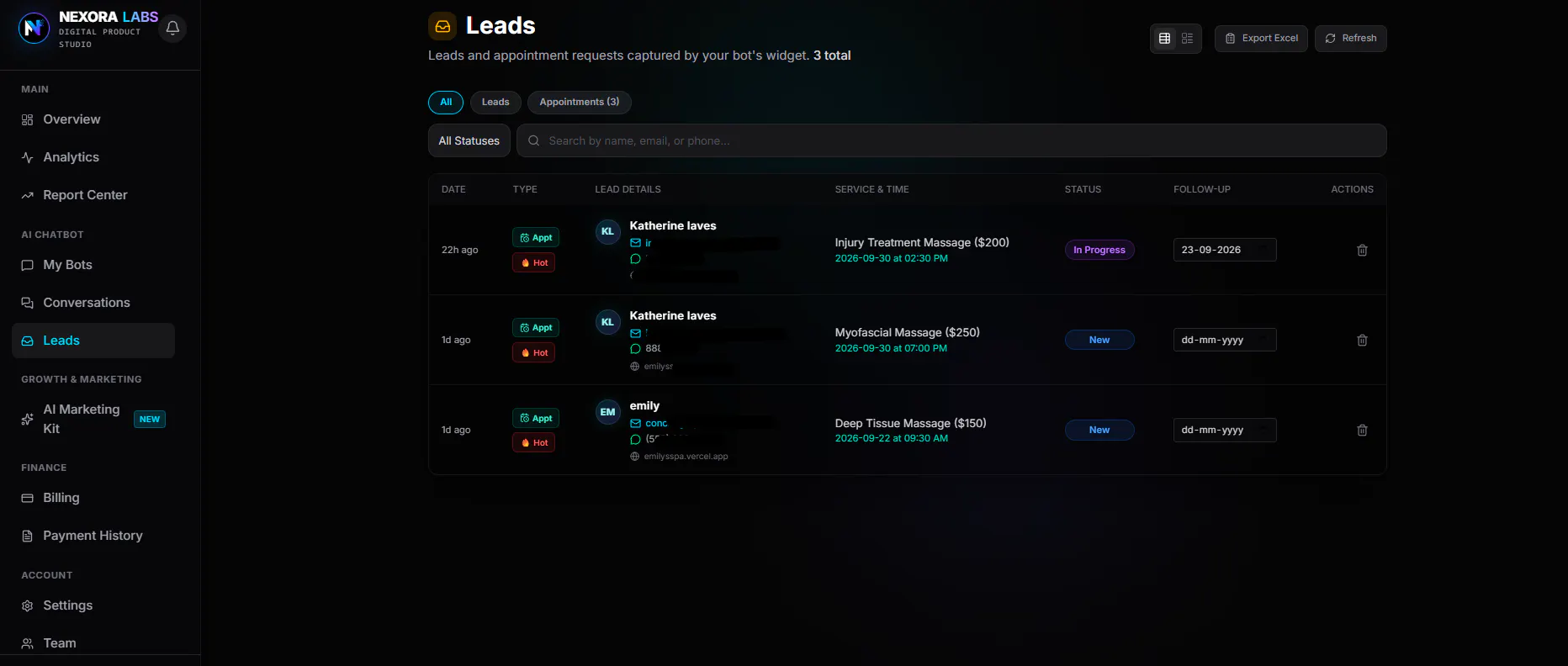1568x666 pixels.
Task: Click the Hot badge in emily's row
Action: 533,442
